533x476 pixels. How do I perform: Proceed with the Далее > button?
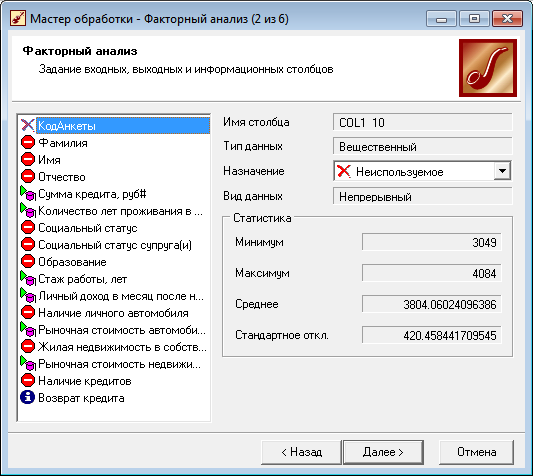click(x=383, y=452)
